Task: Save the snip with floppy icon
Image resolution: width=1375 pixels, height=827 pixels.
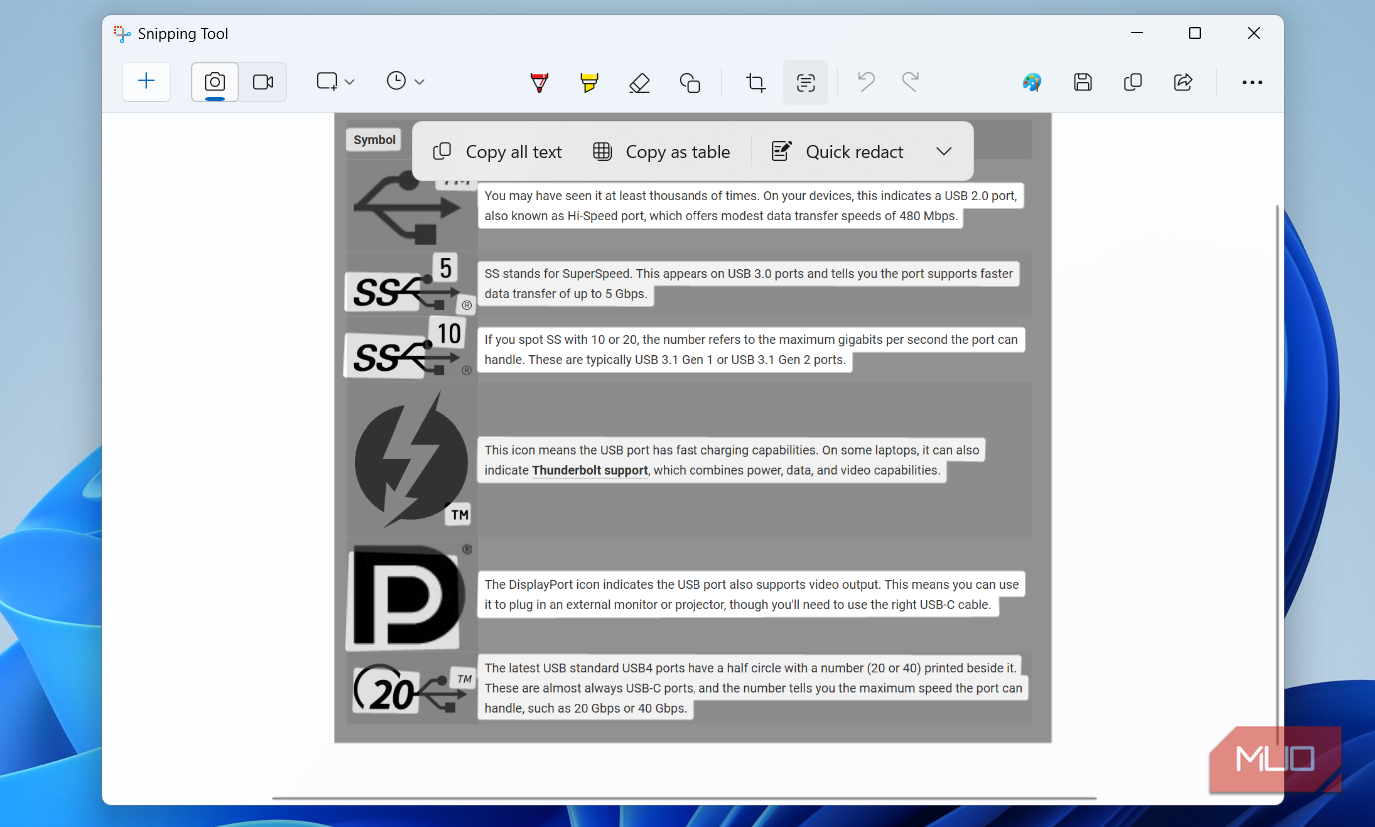Action: point(1083,83)
